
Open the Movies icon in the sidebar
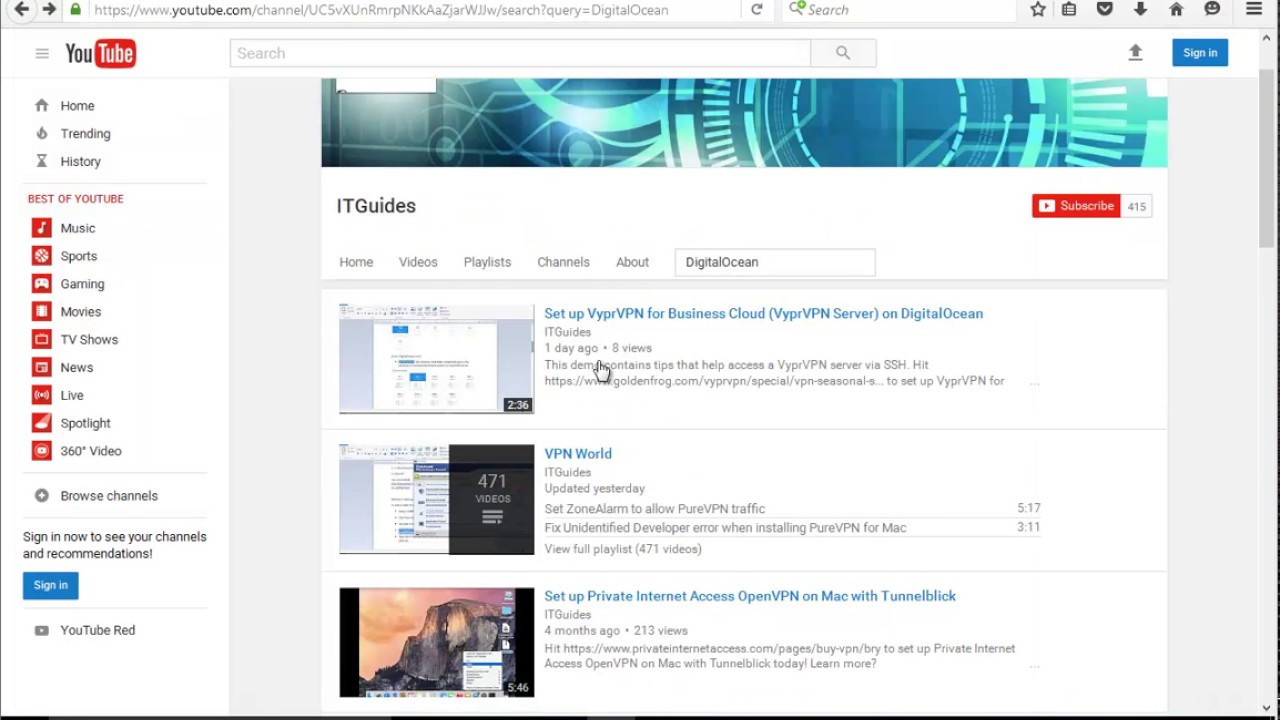[41, 312]
